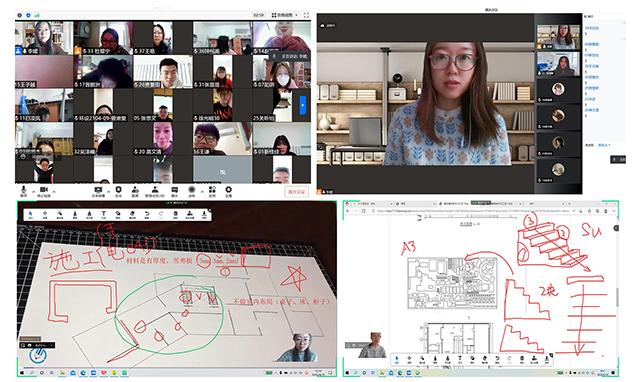Select shapes tool in paper-model annotation toolbar

pyautogui.click(x=118, y=214)
